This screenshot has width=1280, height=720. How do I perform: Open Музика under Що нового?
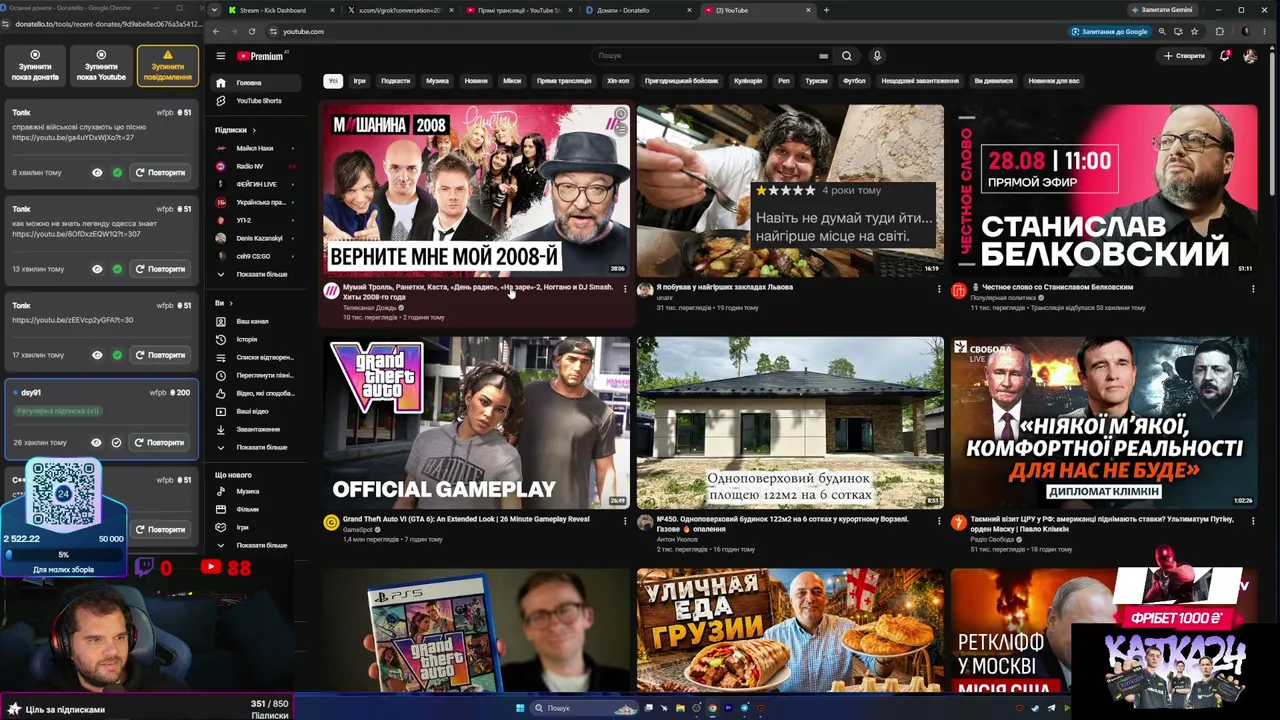255,491
